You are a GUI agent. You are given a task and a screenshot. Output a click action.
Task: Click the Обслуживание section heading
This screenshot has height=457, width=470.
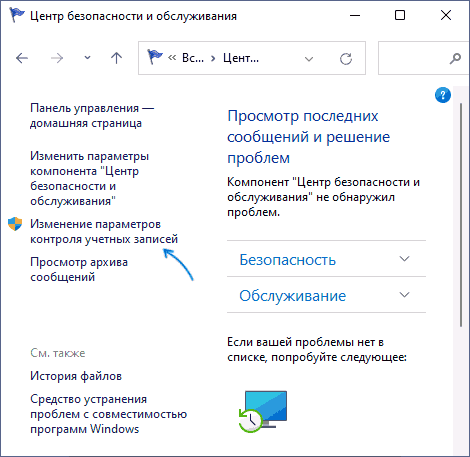tap(293, 296)
